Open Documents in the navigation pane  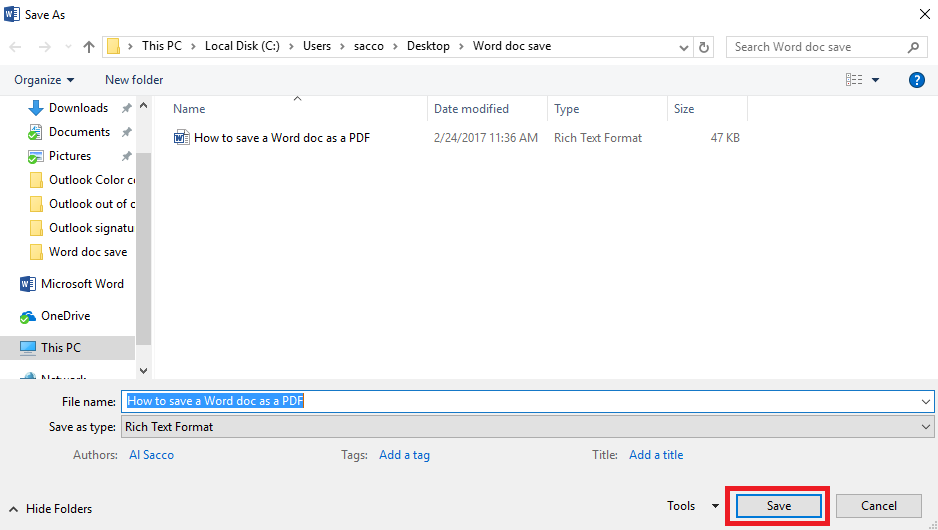pyautogui.click(x=80, y=132)
